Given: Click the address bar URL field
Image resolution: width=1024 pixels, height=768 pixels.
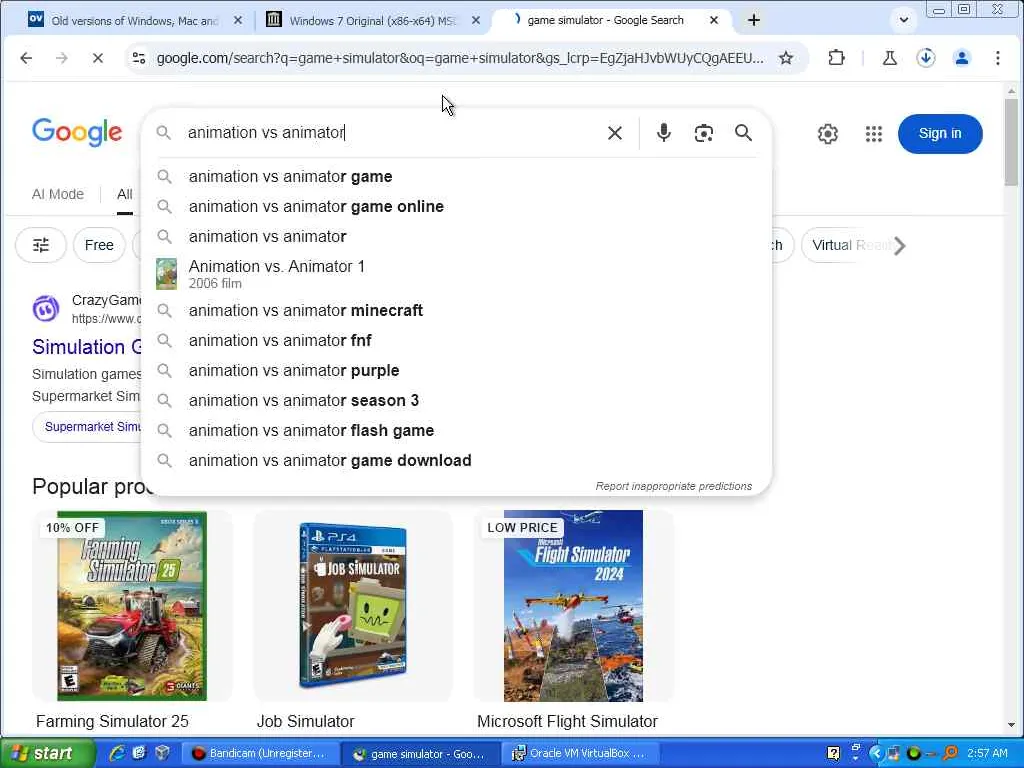Looking at the screenshot, I should [x=460, y=58].
